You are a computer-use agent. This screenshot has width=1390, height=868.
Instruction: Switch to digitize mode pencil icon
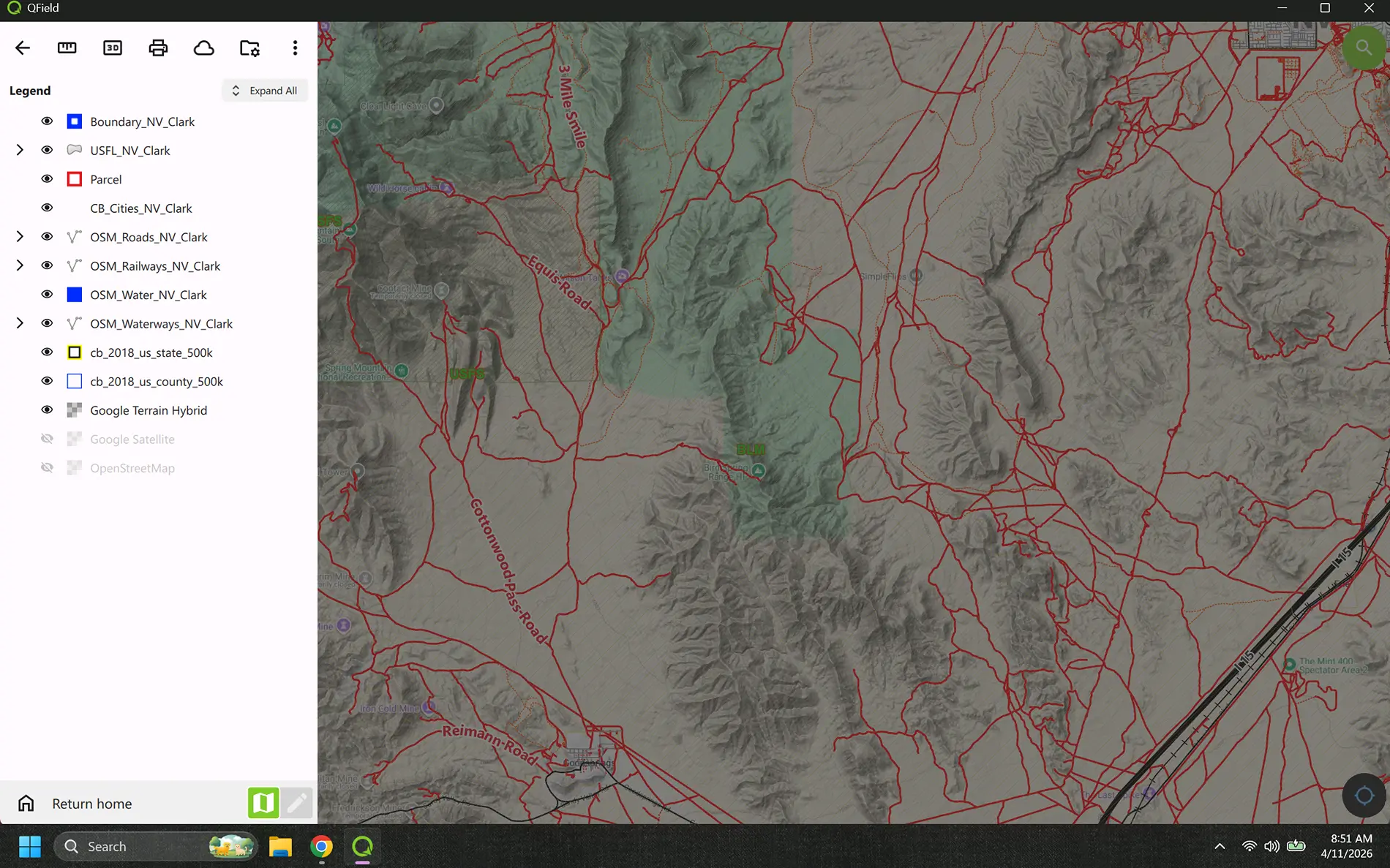coord(297,803)
